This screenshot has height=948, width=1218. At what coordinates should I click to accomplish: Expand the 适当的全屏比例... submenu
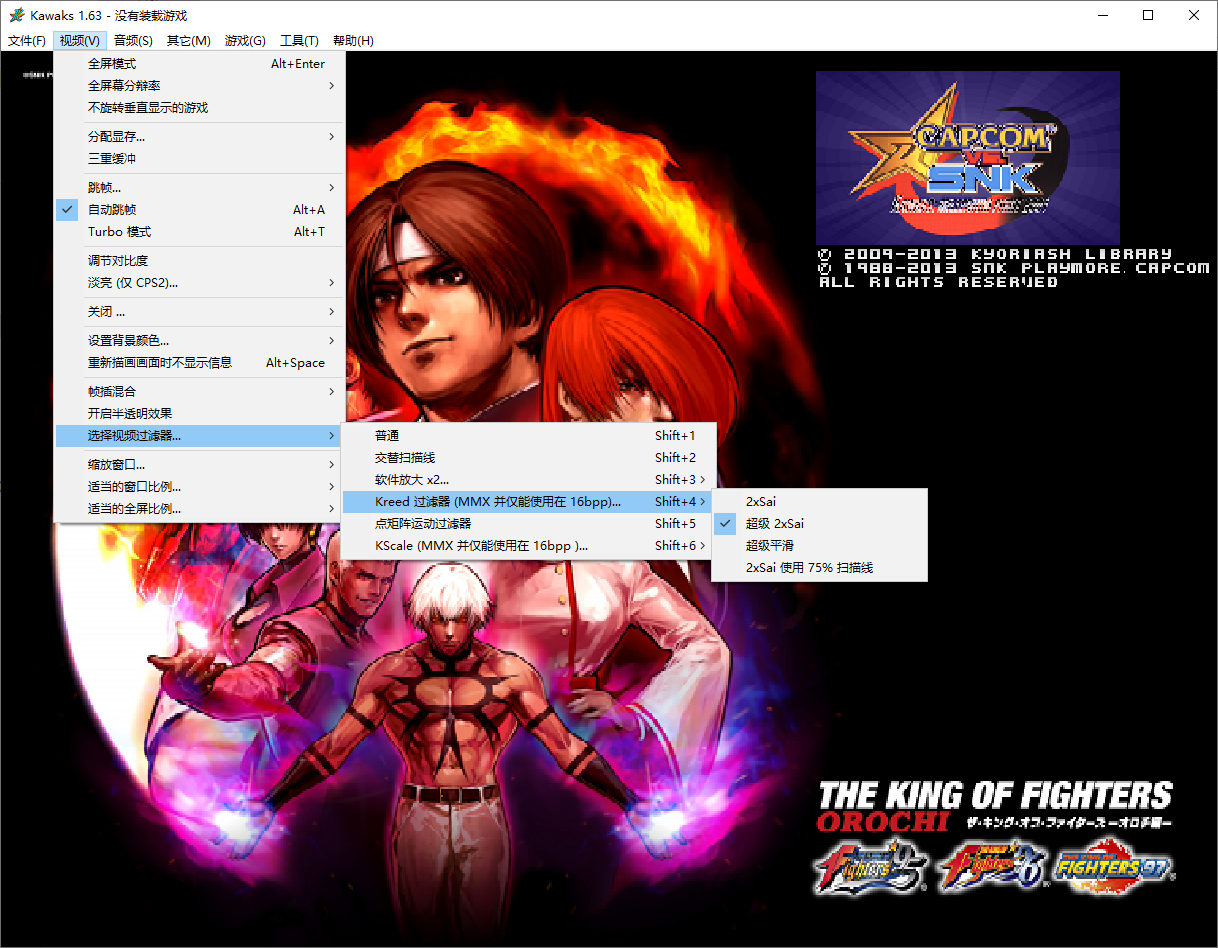click(x=200, y=509)
